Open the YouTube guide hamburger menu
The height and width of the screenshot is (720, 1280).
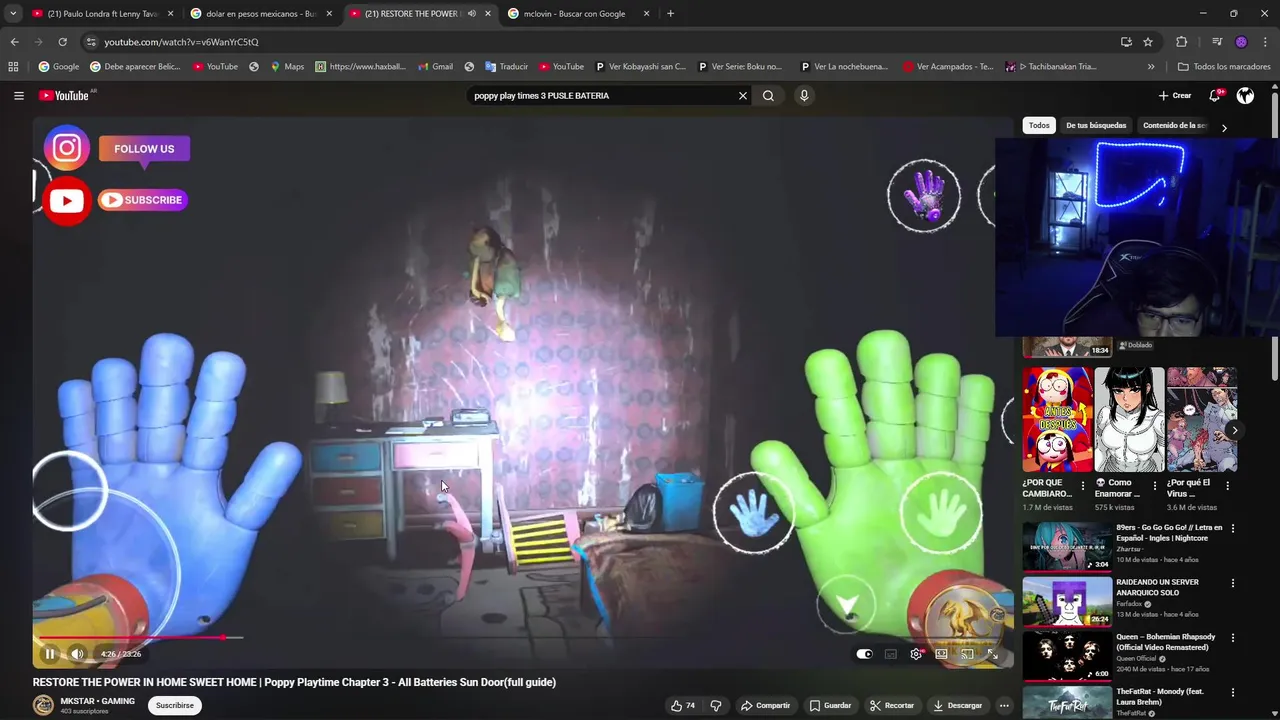(18, 96)
